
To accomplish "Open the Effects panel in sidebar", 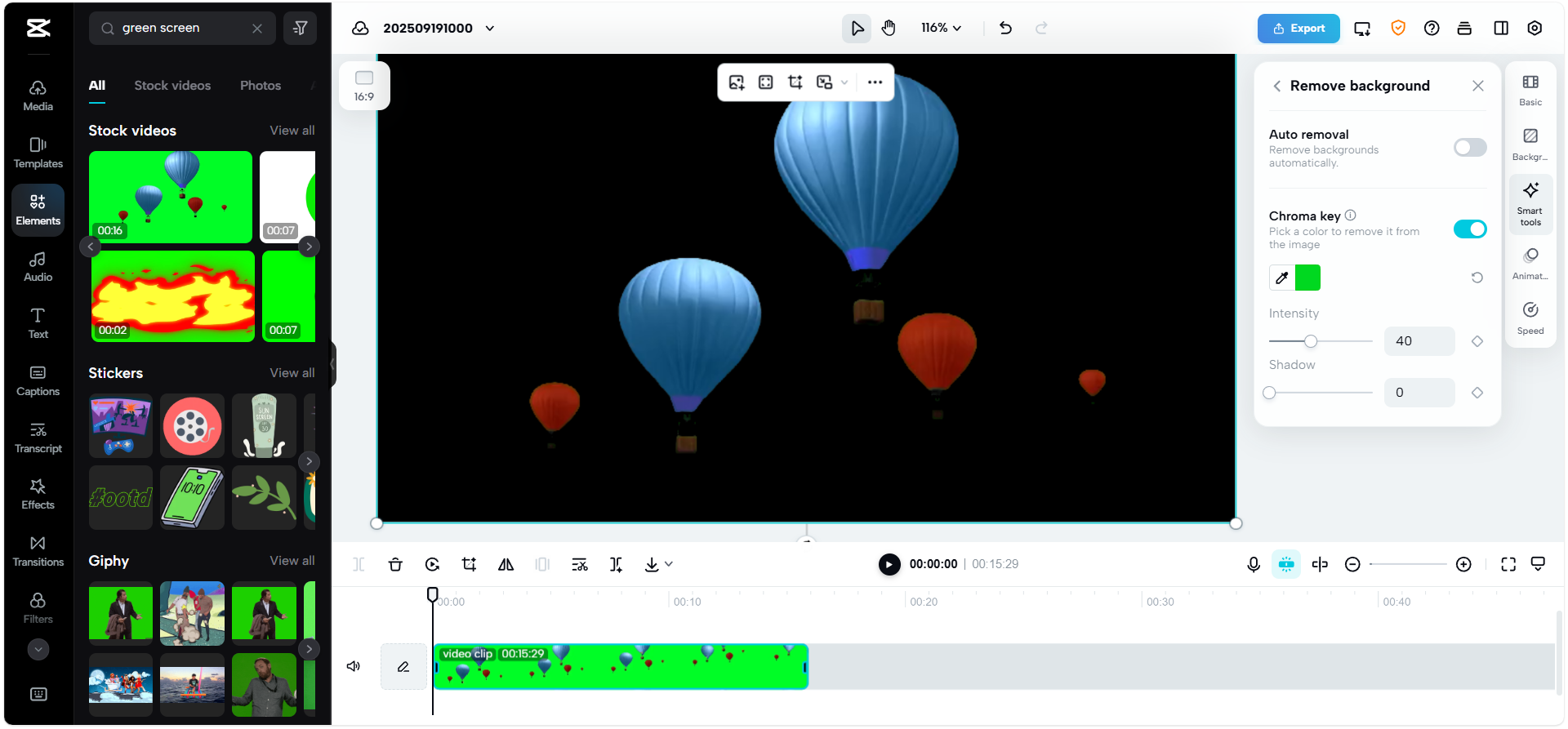I will pyautogui.click(x=38, y=494).
